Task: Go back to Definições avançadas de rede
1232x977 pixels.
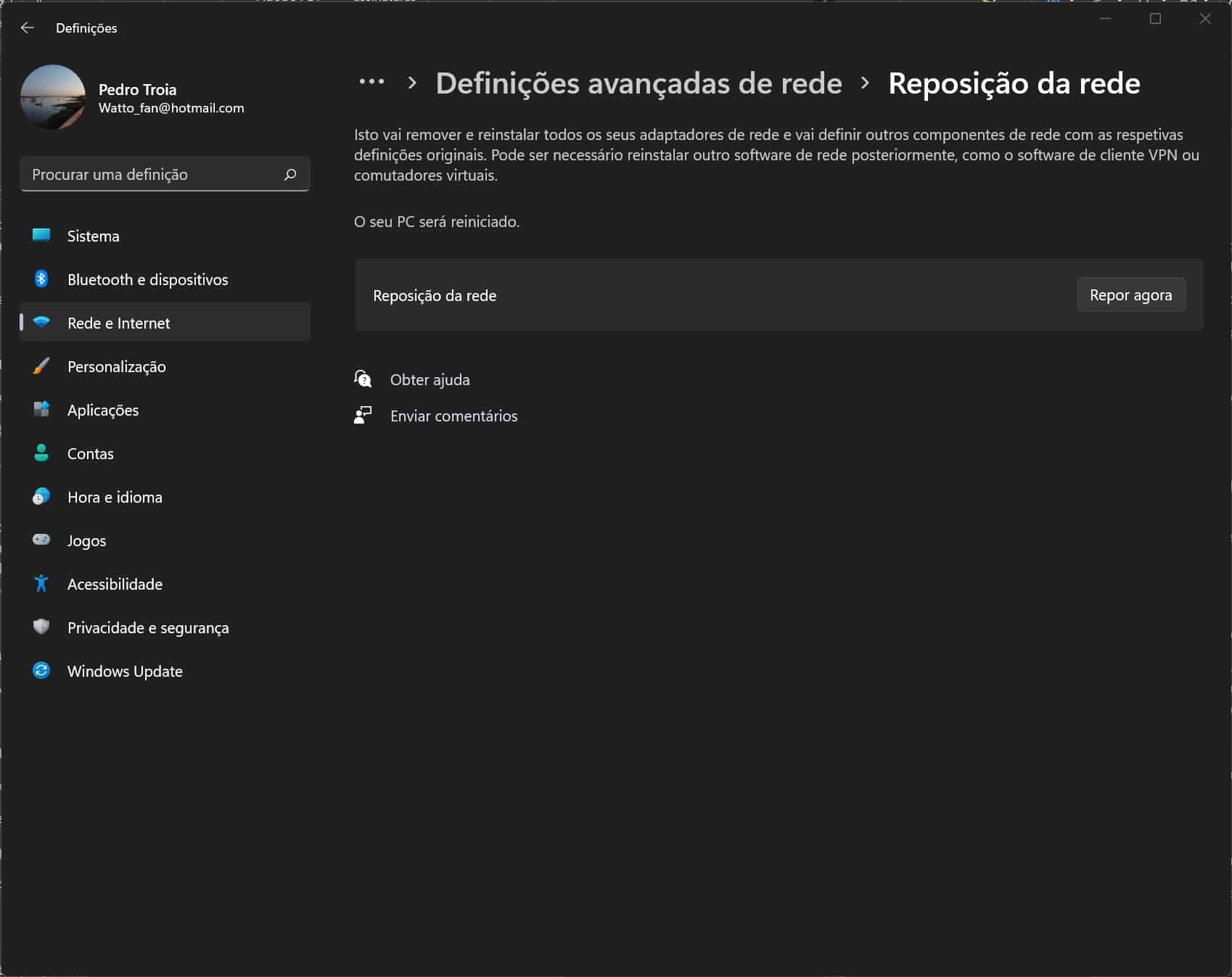Action: click(x=638, y=83)
